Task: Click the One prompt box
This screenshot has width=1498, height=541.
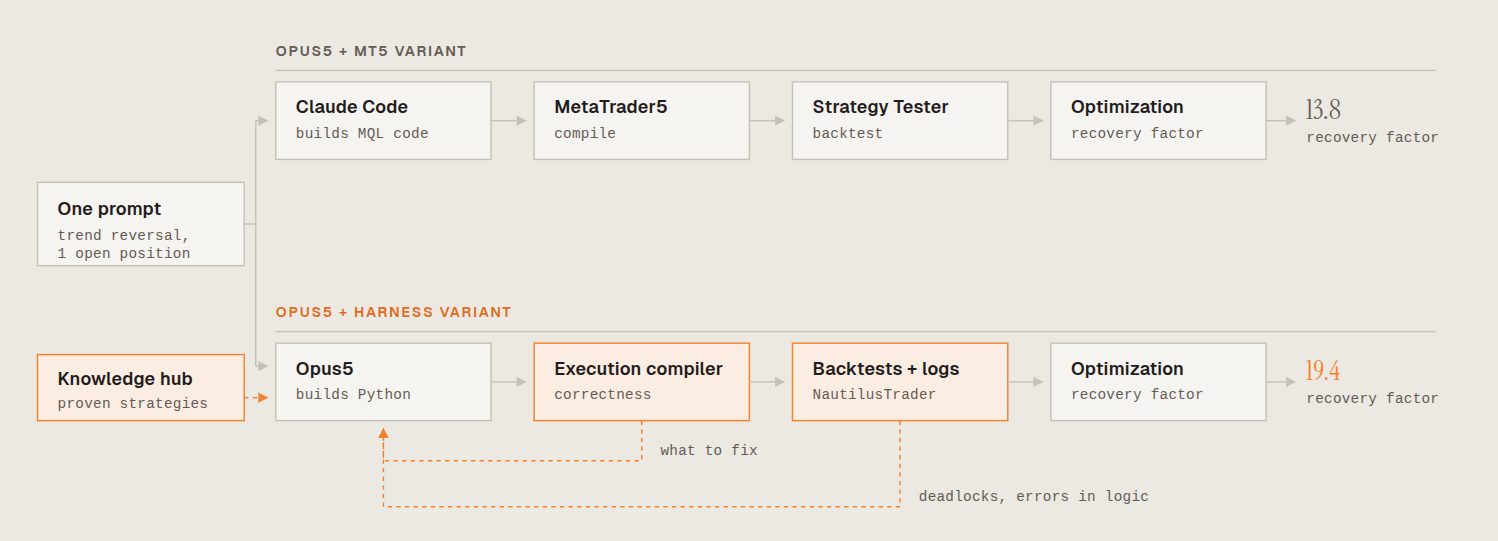Action: tap(141, 224)
